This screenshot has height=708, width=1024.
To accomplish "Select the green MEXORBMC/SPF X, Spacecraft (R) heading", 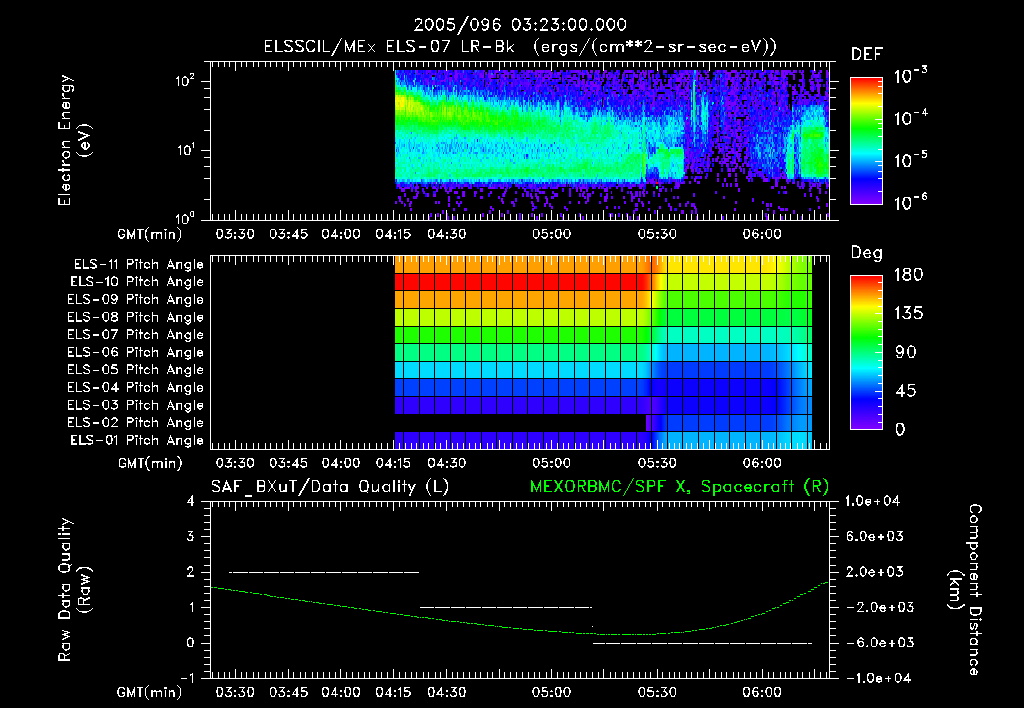I will pyautogui.click(x=679, y=487).
